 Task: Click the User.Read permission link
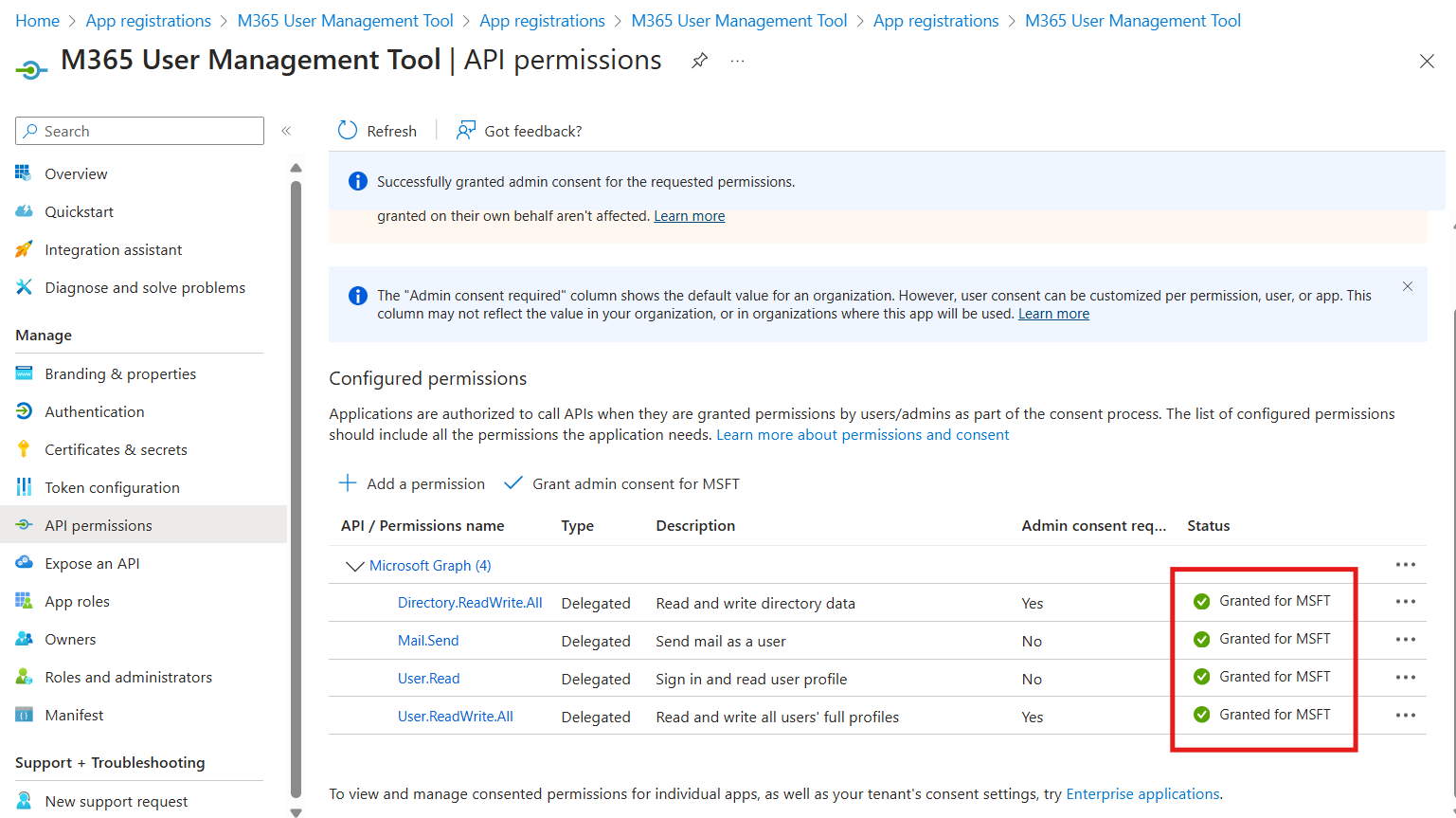pyautogui.click(x=429, y=679)
